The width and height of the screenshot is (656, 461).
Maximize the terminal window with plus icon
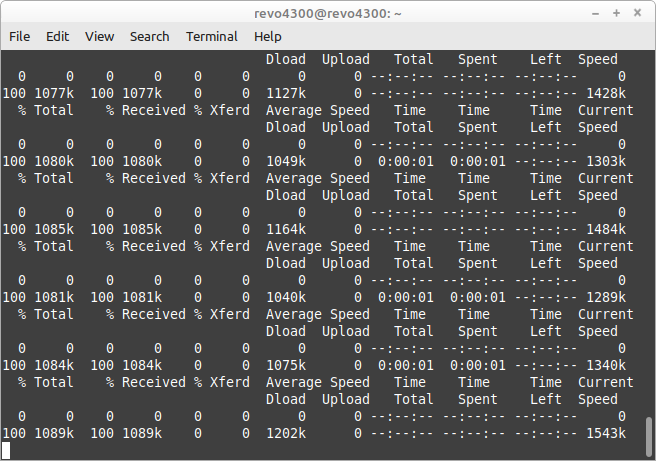[x=616, y=13]
